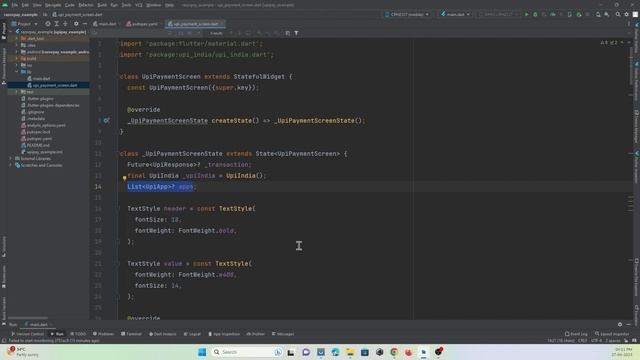Open Project panel settings gear
Viewport: 640px width, 360px height.
coord(76,24)
